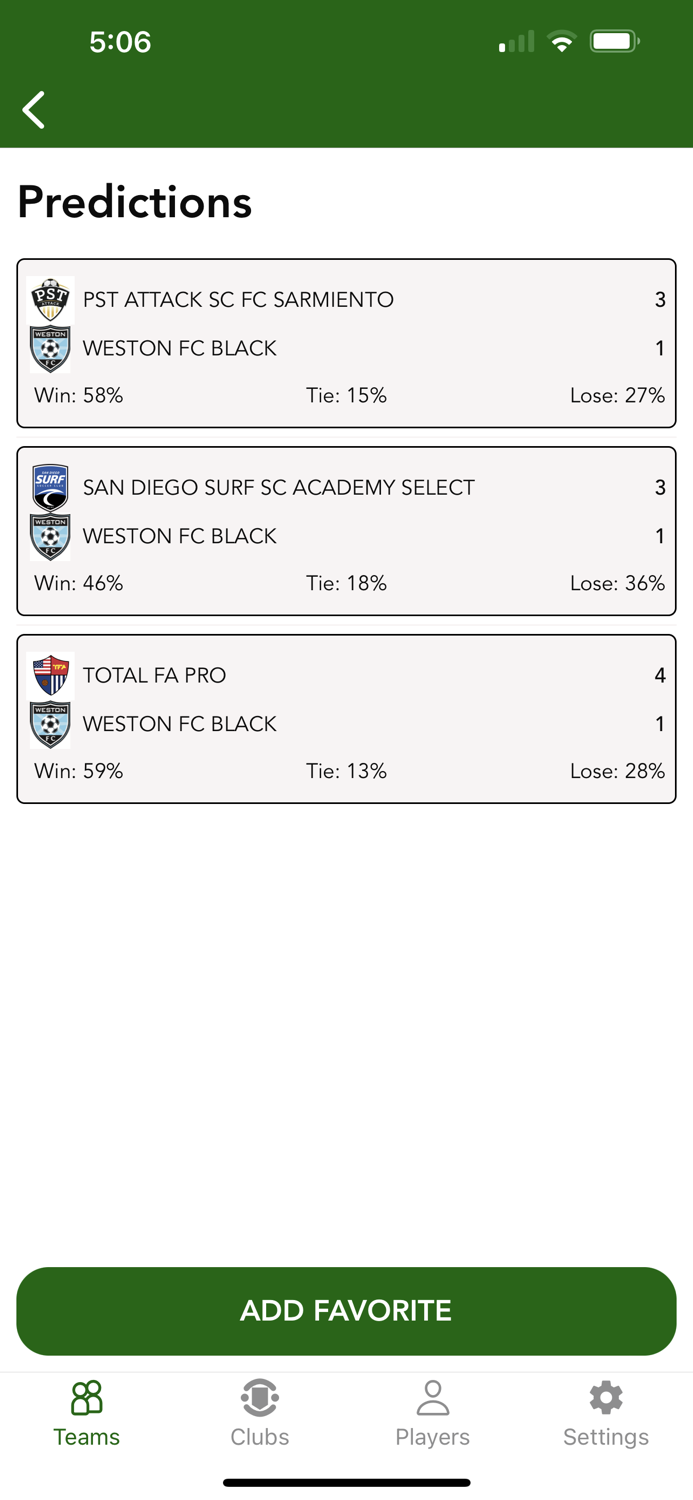Open the PST Attack vs Weston prediction card
The height and width of the screenshot is (1500, 693).
pyautogui.click(x=346, y=340)
